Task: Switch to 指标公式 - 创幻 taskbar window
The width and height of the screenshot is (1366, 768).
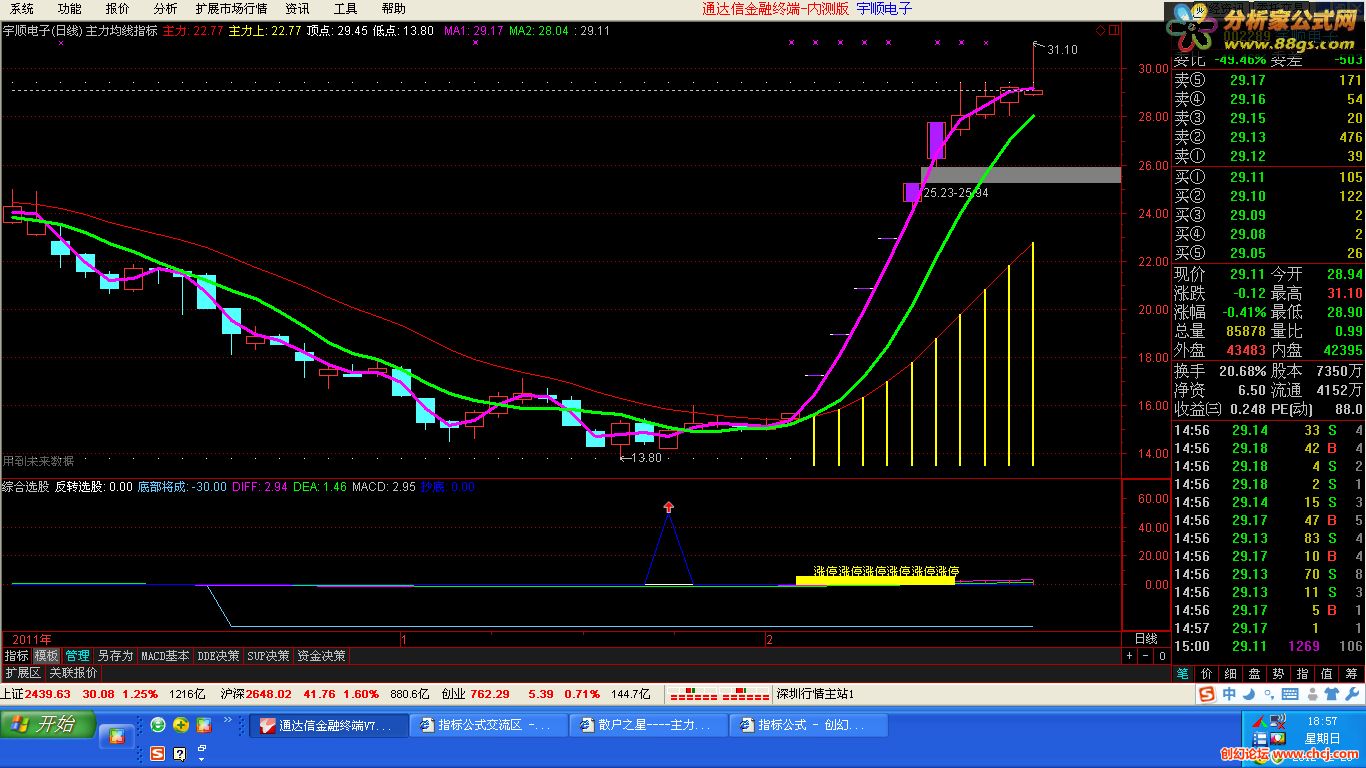Action: 808,725
